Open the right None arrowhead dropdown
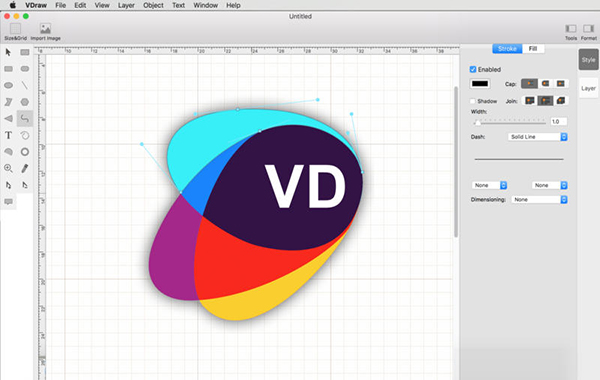Image resolution: width=600 pixels, height=380 pixels. 549,185
